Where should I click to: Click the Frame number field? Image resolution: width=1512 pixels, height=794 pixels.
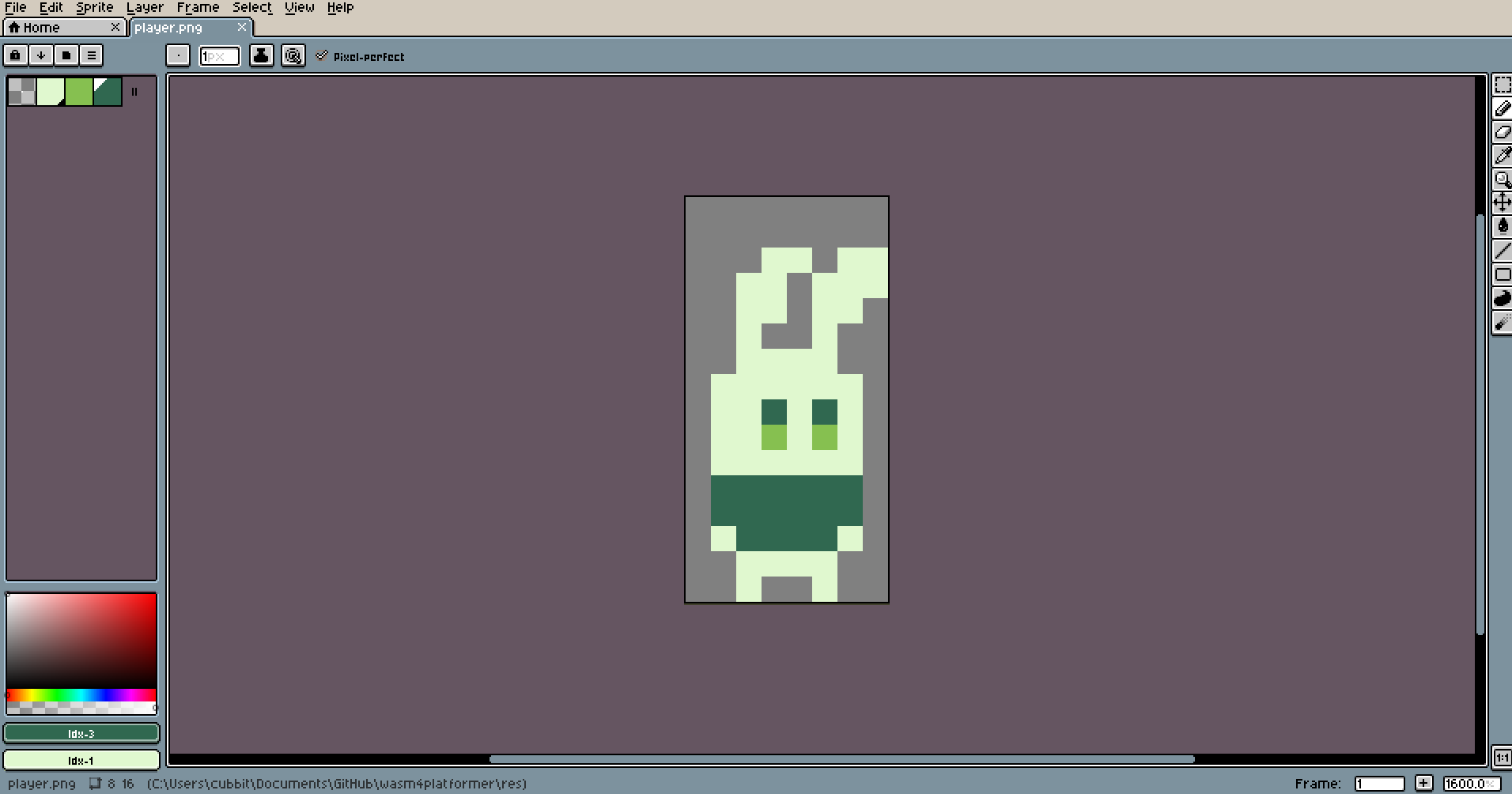tap(1379, 783)
